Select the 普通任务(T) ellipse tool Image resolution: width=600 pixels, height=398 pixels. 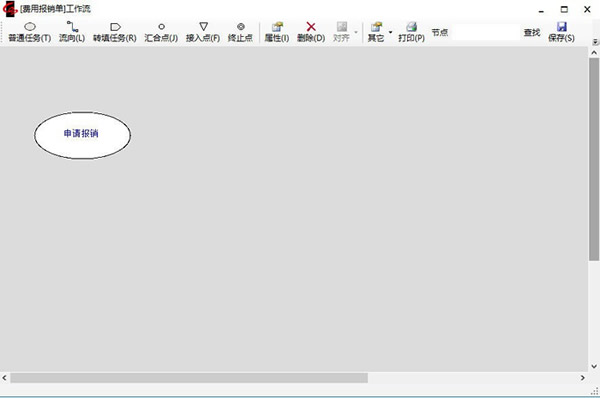(x=29, y=32)
